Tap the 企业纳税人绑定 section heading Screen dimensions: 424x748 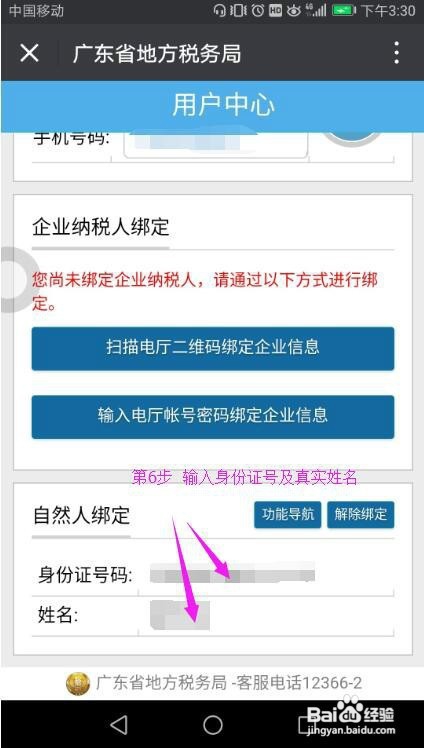(x=101, y=227)
